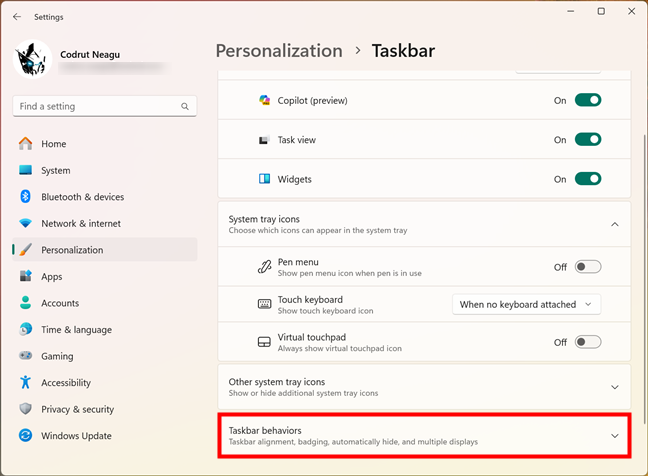
Task: Click the Task view icon in list
Action: 264,140
